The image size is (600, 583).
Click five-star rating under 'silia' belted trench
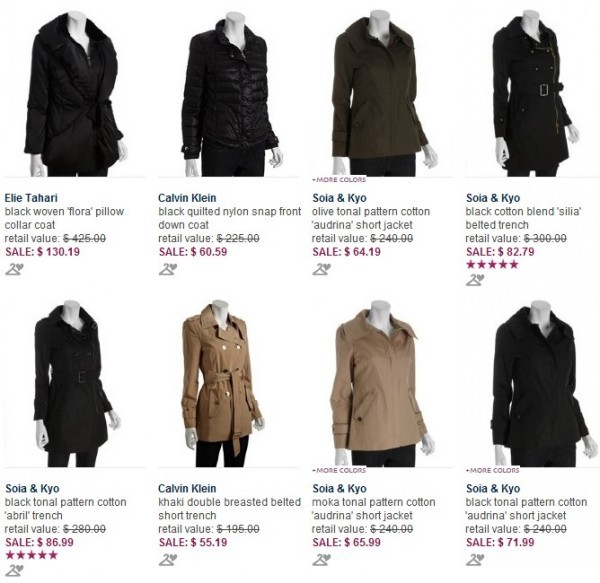pos(492,264)
